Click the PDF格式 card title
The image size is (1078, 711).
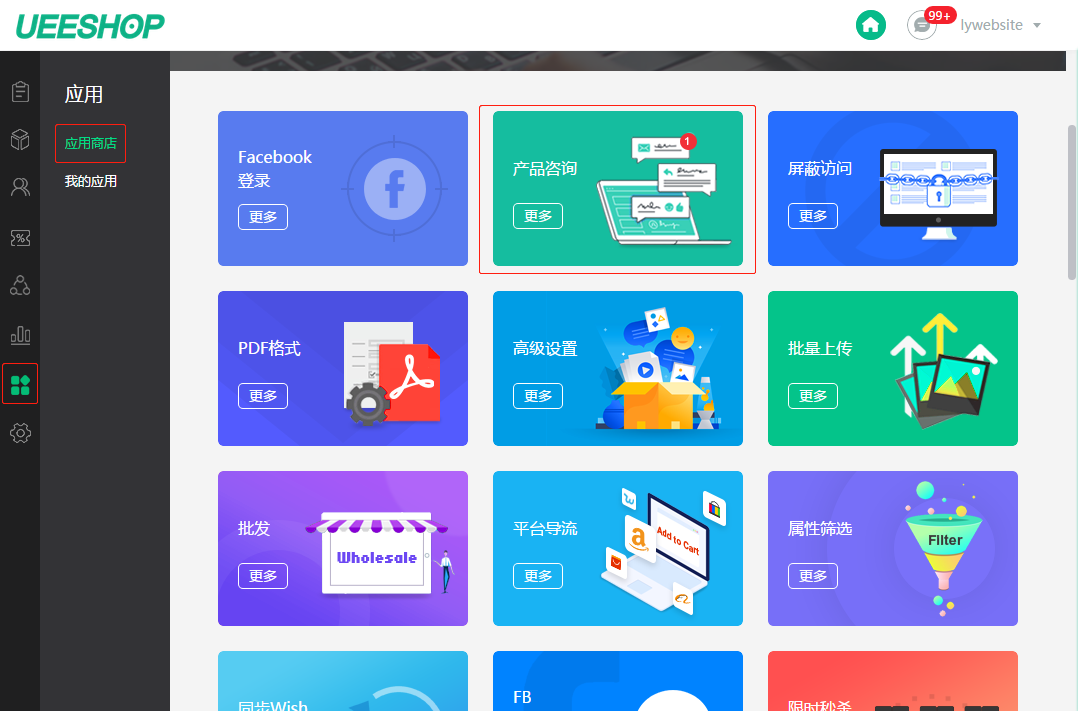pos(270,349)
